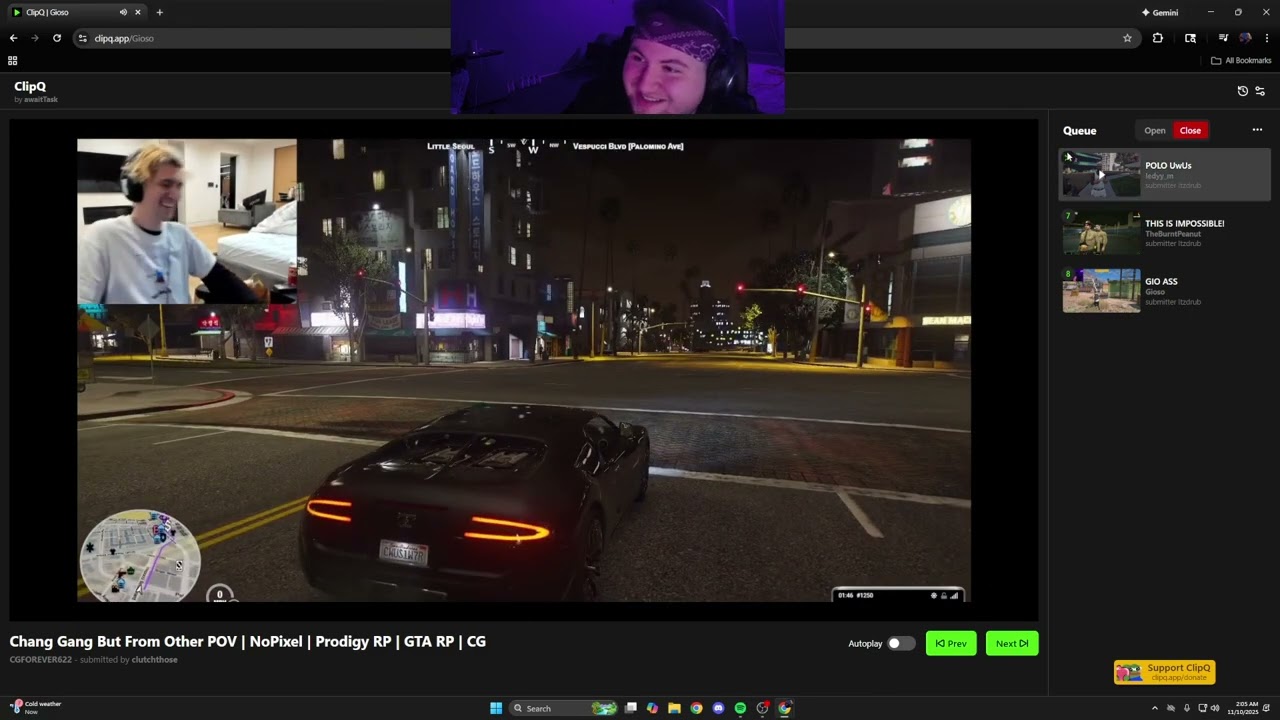Open Chrome profile avatar
The width and height of the screenshot is (1280, 720).
point(1245,38)
